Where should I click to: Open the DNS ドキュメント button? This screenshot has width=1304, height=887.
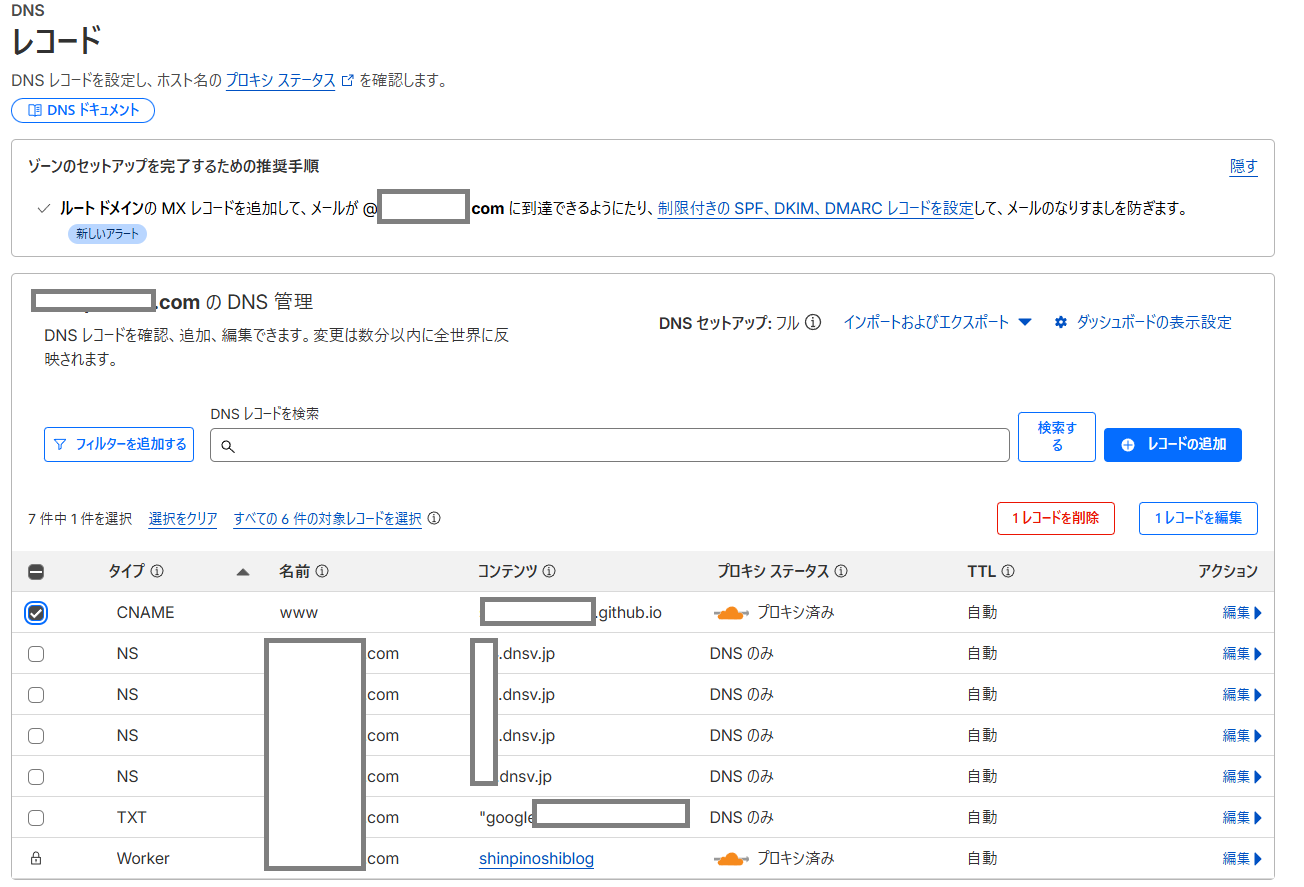(83, 110)
